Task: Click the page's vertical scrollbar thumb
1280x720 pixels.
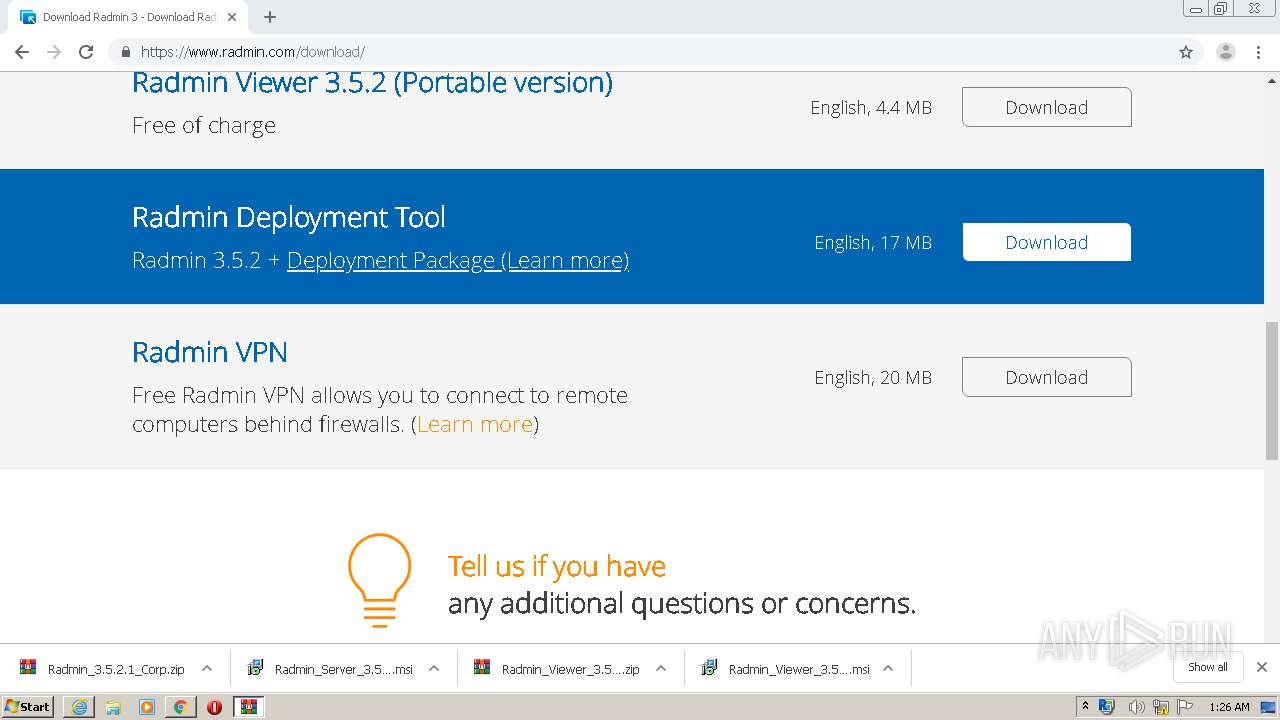Action: tap(1272, 390)
